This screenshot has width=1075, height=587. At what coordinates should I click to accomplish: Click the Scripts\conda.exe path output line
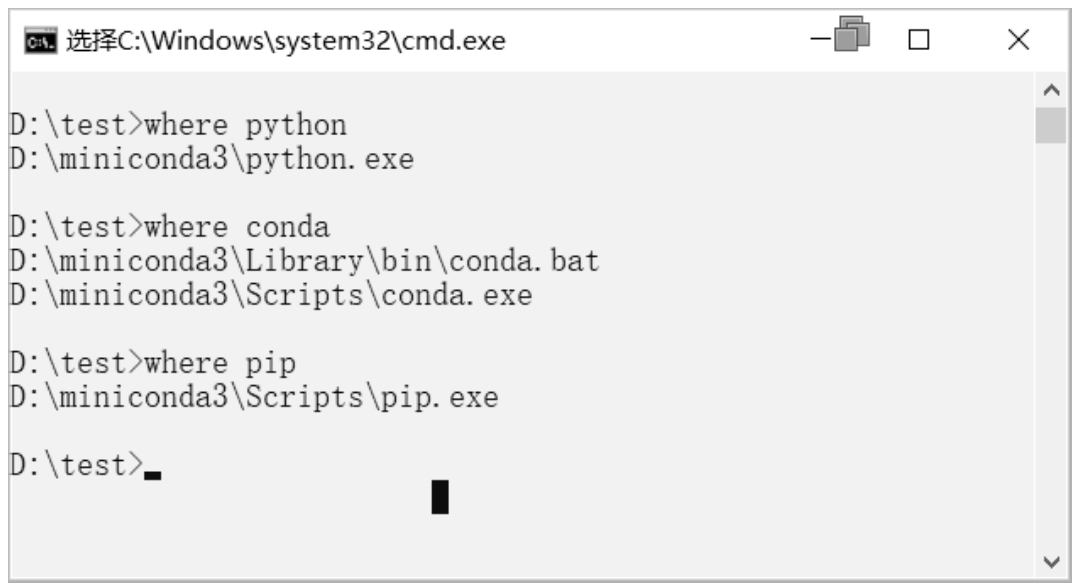pos(271,296)
